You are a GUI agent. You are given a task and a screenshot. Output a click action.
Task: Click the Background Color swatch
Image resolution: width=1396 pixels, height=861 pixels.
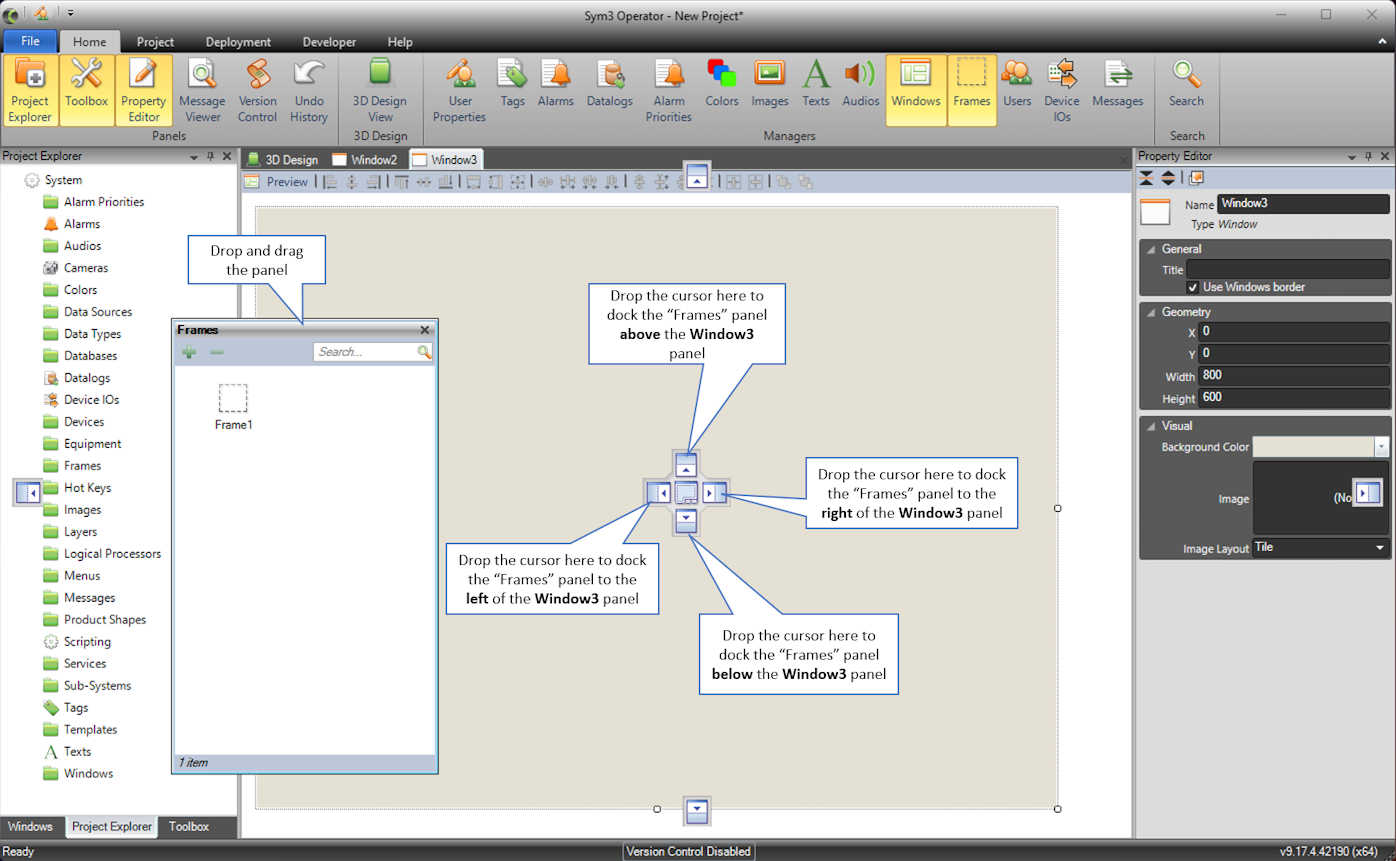(1313, 447)
